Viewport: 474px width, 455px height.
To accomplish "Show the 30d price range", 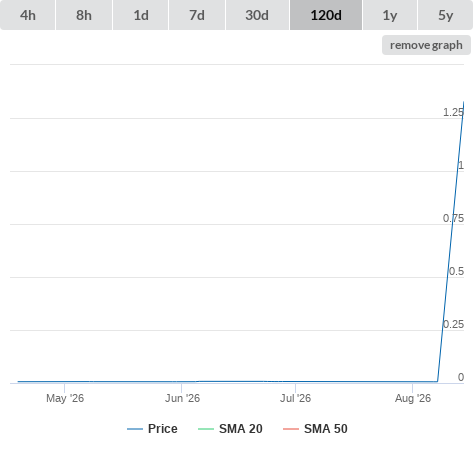I will (x=257, y=15).
